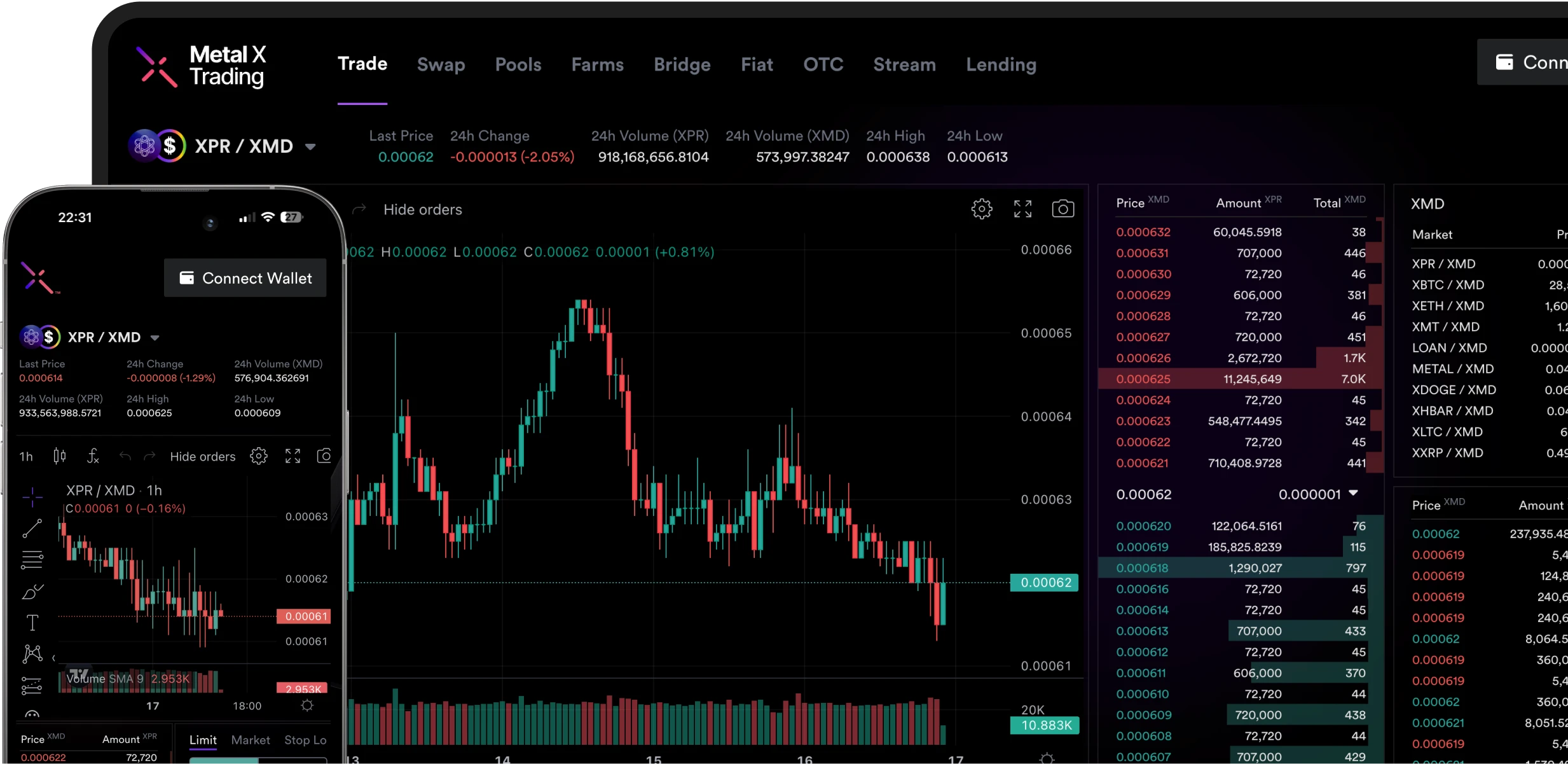The width and height of the screenshot is (1568, 764).
Task: Select the Market order tab on phone
Action: pos(251,740)
